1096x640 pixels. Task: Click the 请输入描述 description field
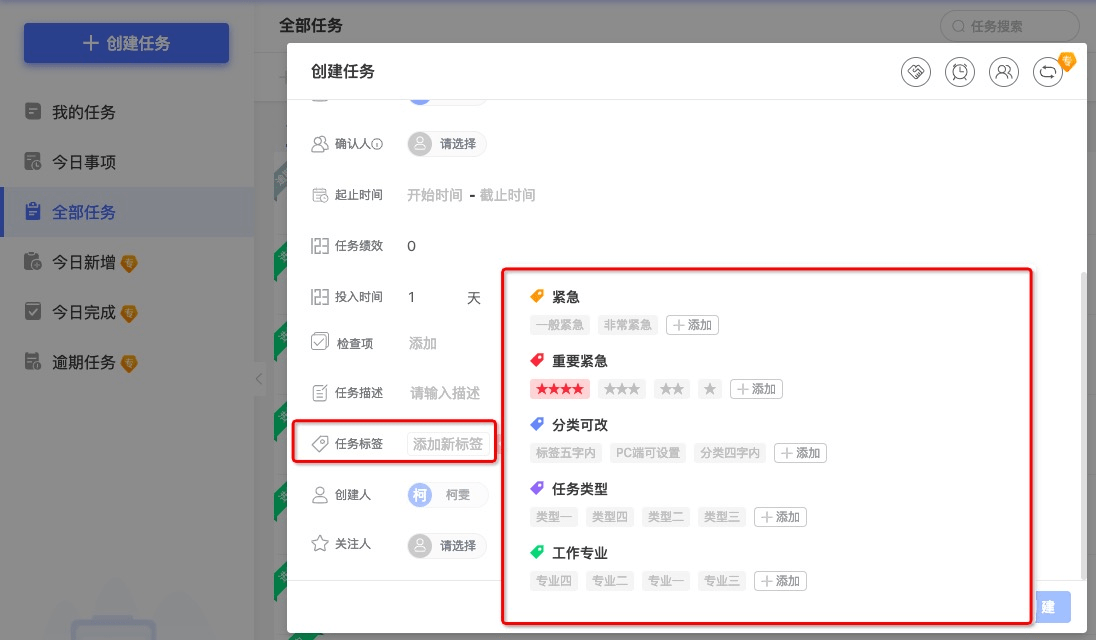point(445,393)
